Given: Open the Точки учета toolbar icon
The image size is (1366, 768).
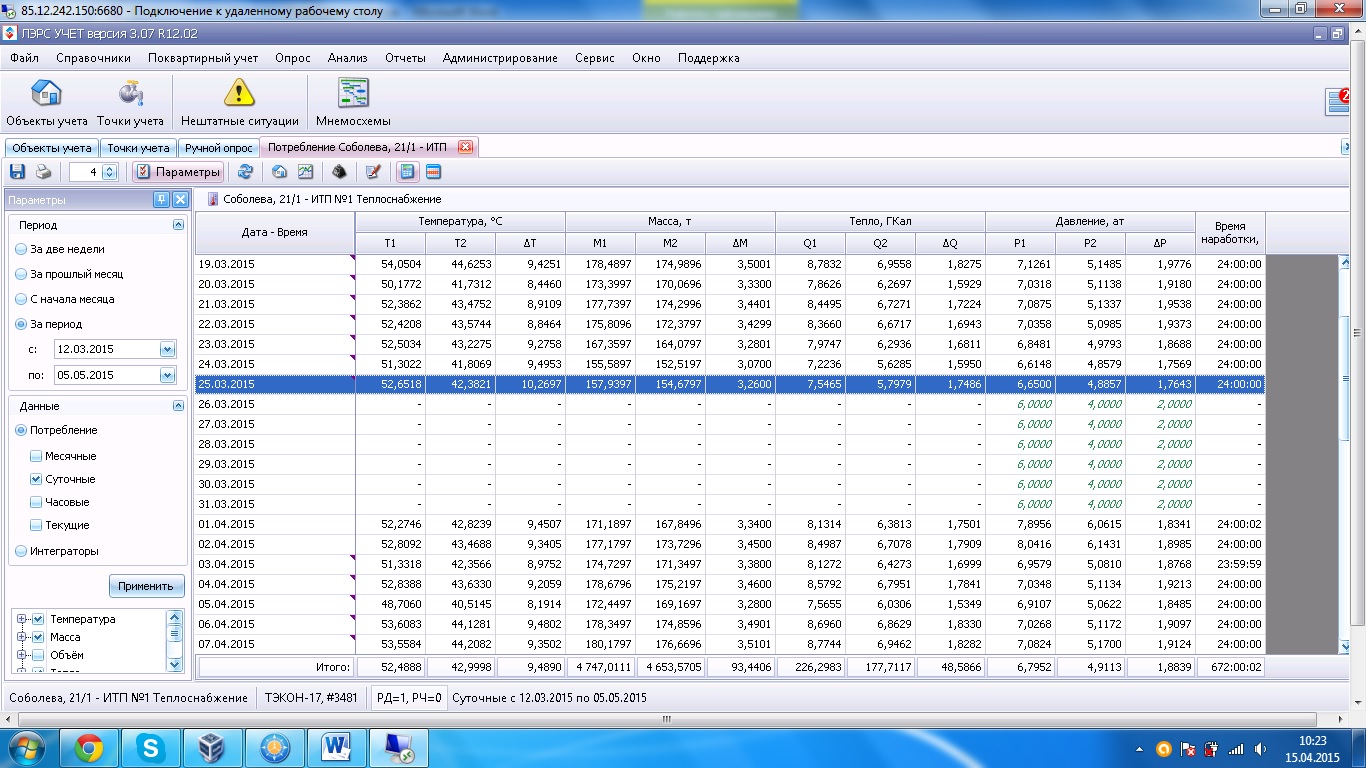Looking at the screenshot, I should click(x=130, y=103).
